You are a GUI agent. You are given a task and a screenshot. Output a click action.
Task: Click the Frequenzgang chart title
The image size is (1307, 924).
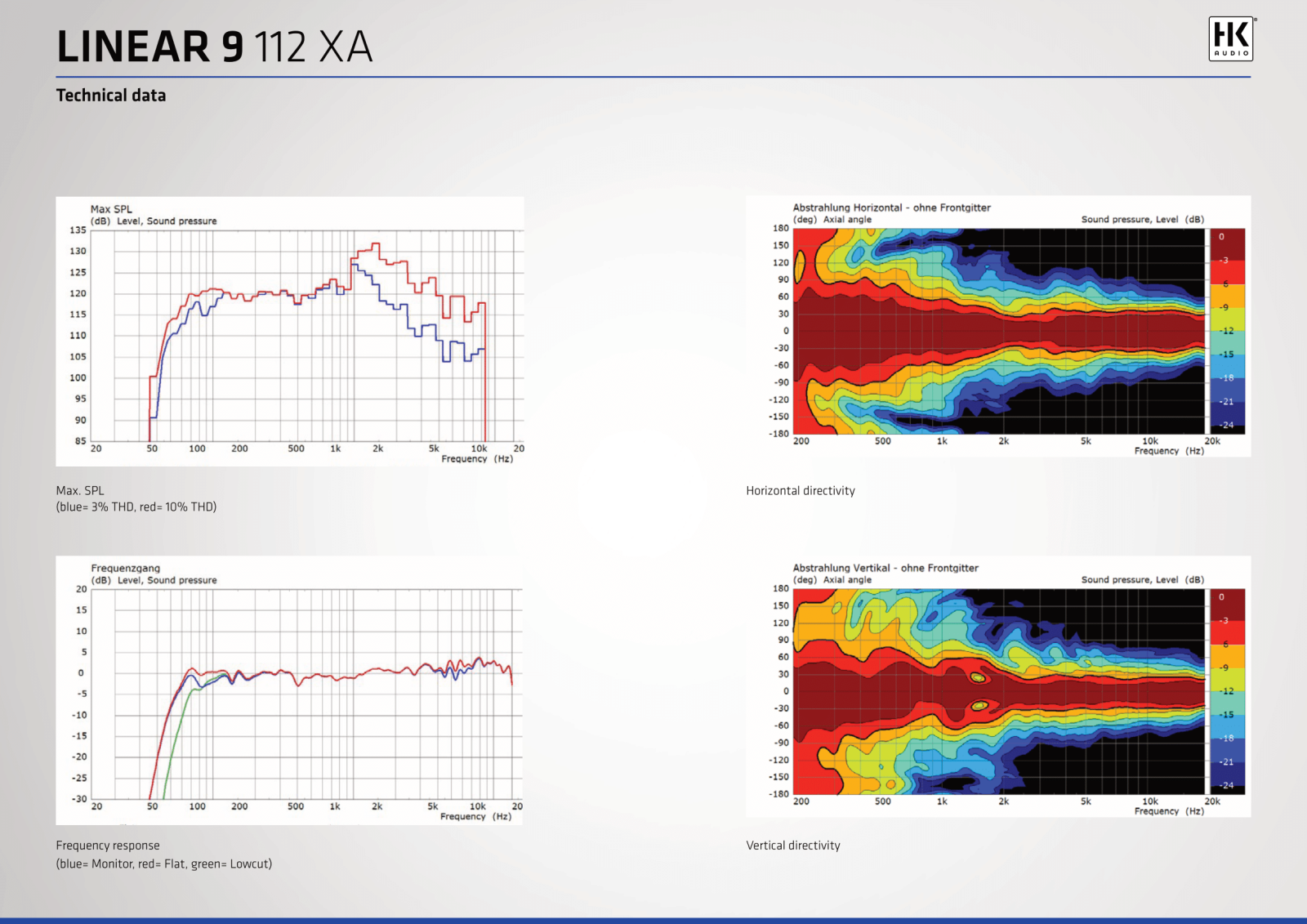pos(126,568)
